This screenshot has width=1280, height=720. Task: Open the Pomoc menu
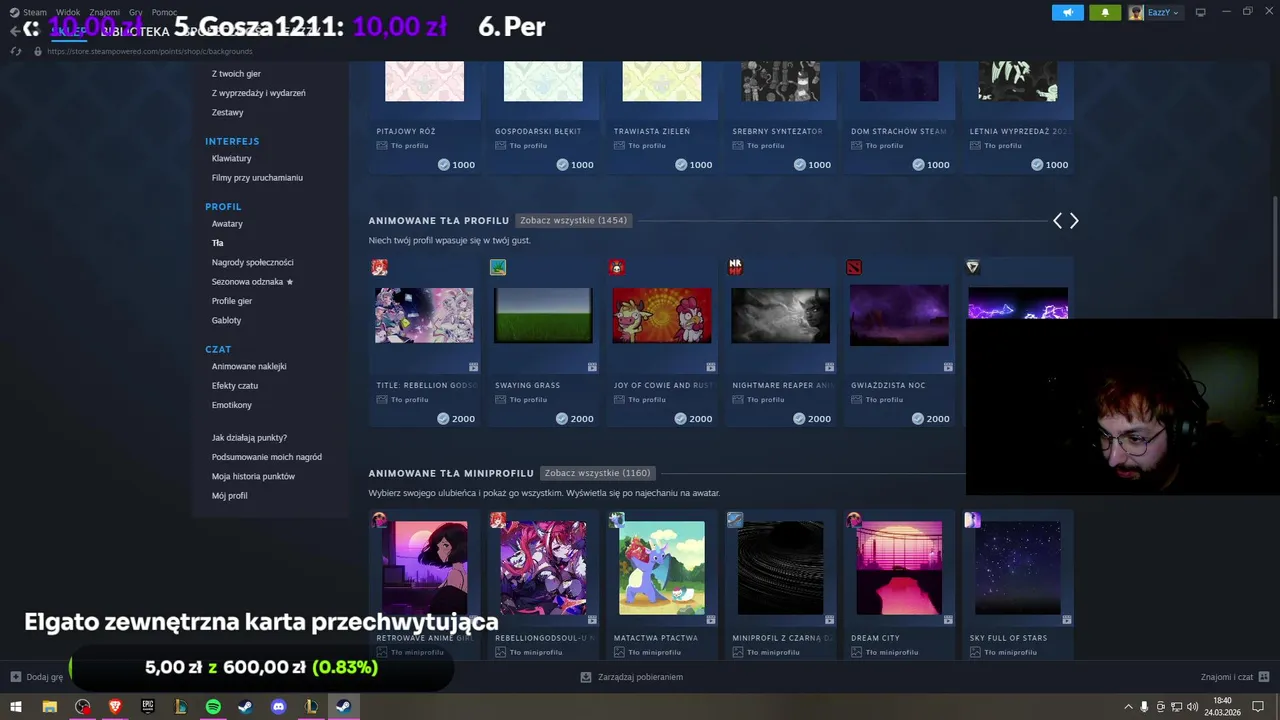point(164,12)
